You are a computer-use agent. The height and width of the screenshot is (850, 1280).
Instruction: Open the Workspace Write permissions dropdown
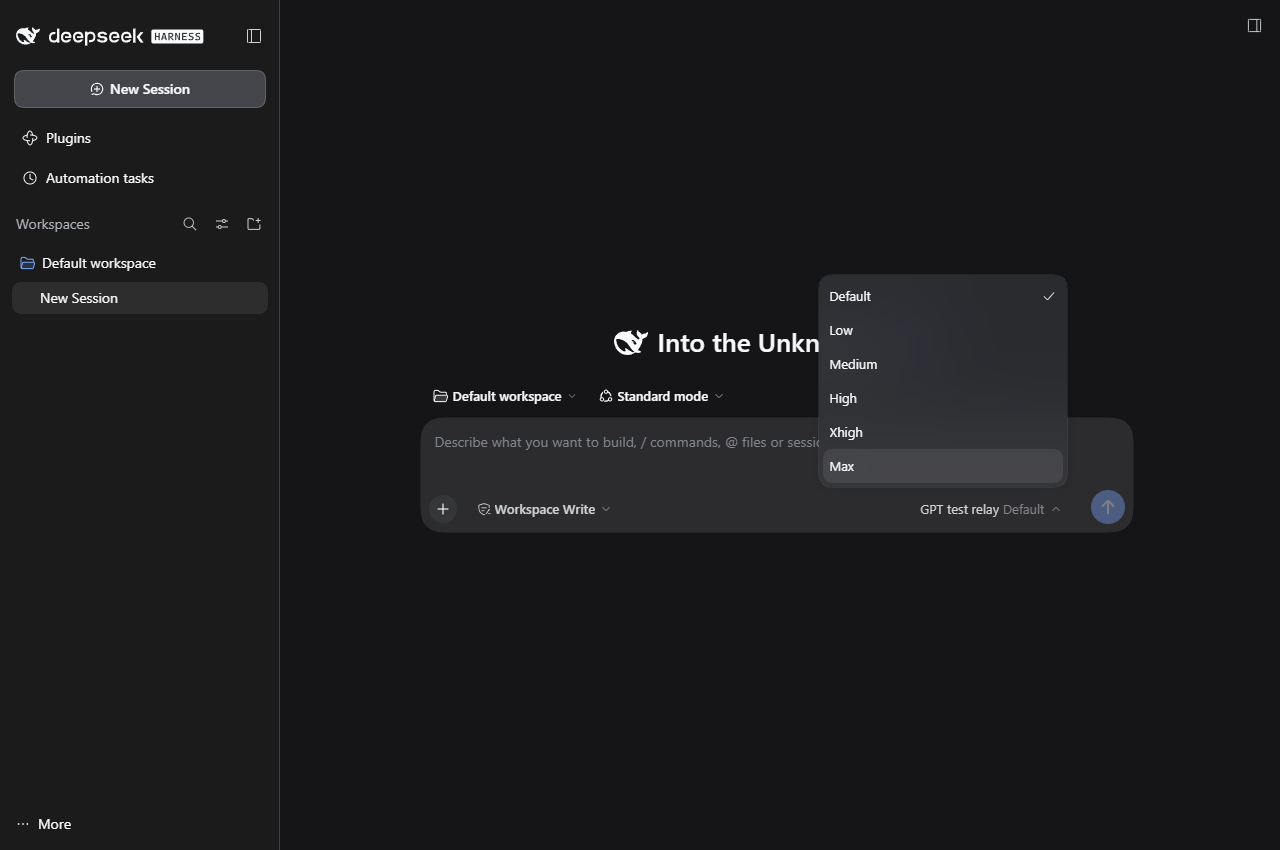click(x=544, y=509)
